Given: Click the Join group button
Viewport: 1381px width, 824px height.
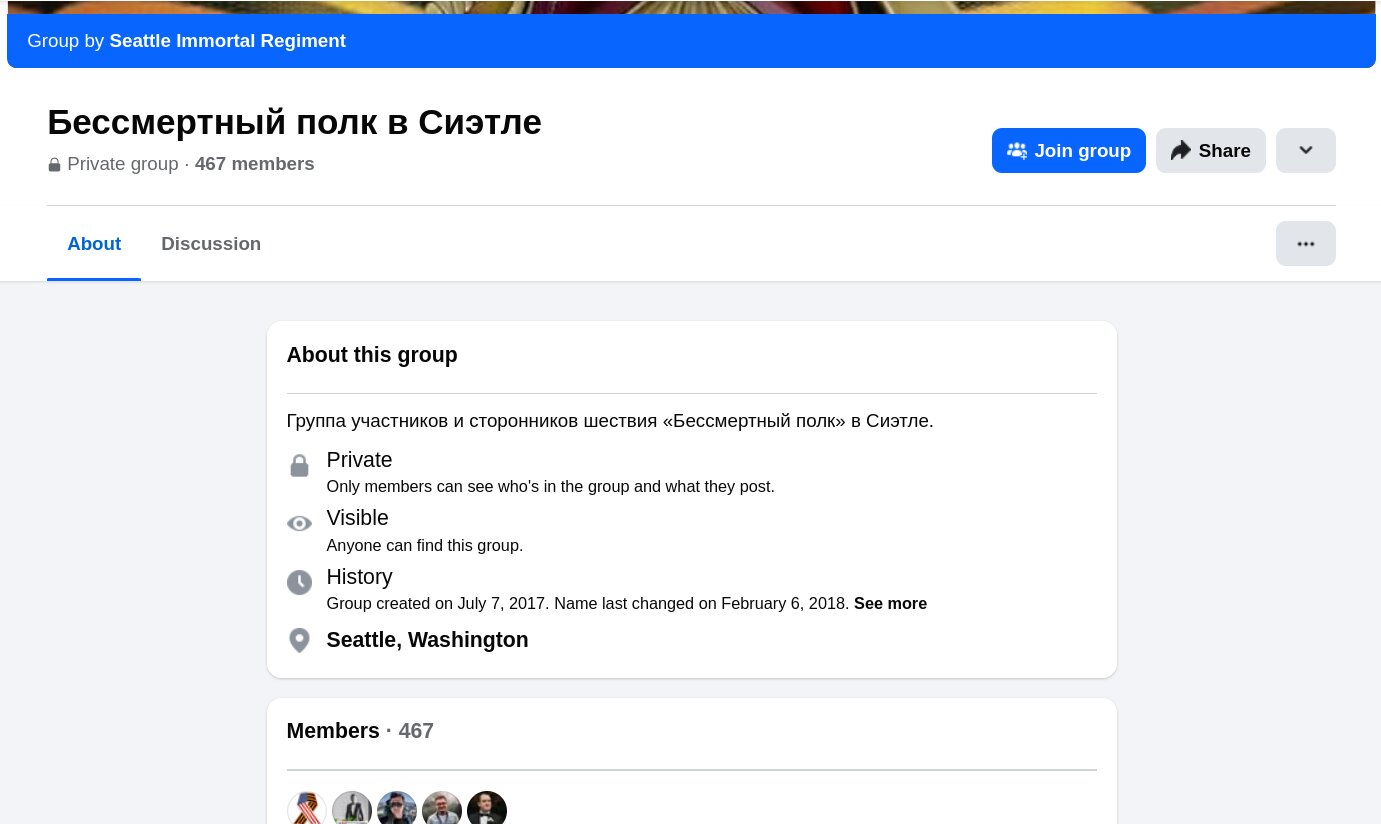Looking at the screenshot, I should [1068, 150].
